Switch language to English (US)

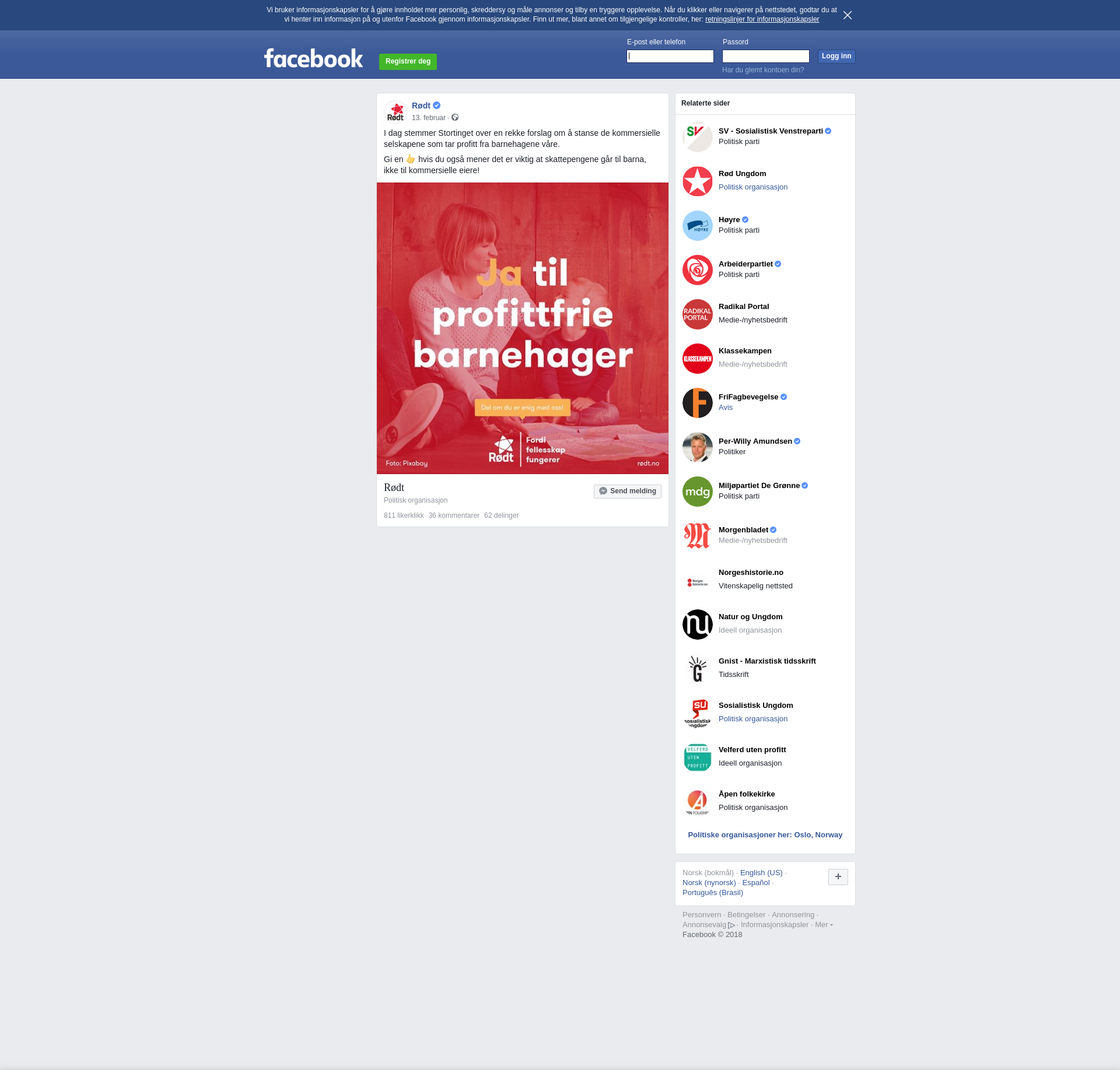761,873
